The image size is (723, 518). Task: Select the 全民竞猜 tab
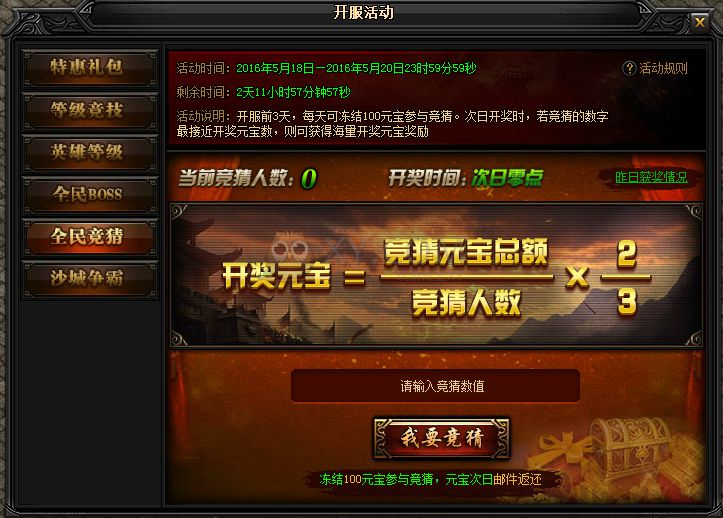[89, 237]
